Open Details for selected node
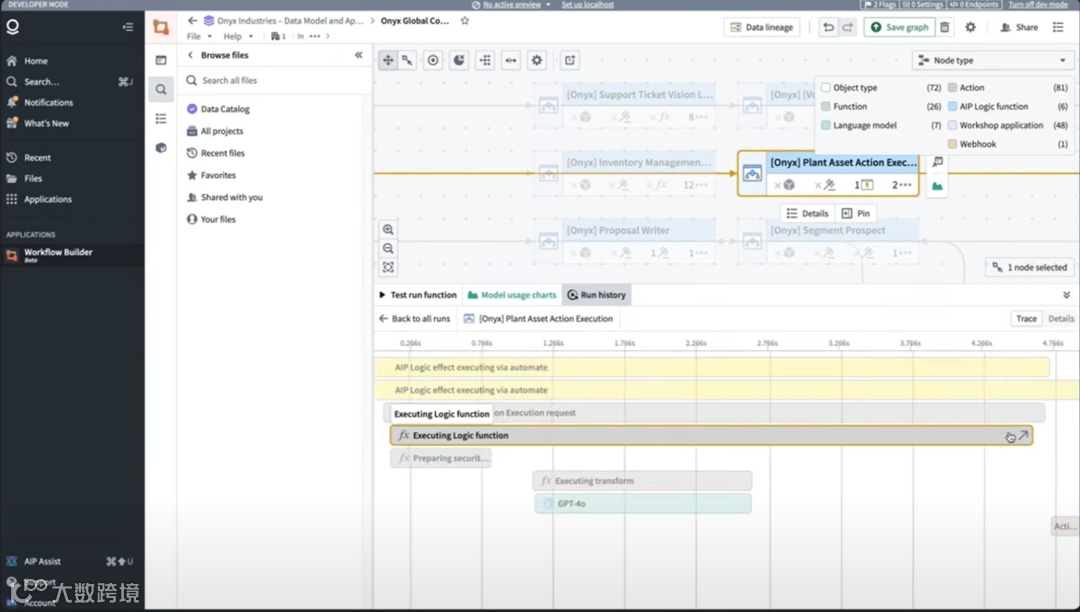Screen dimensions: 1080x612 click(807, 213)
